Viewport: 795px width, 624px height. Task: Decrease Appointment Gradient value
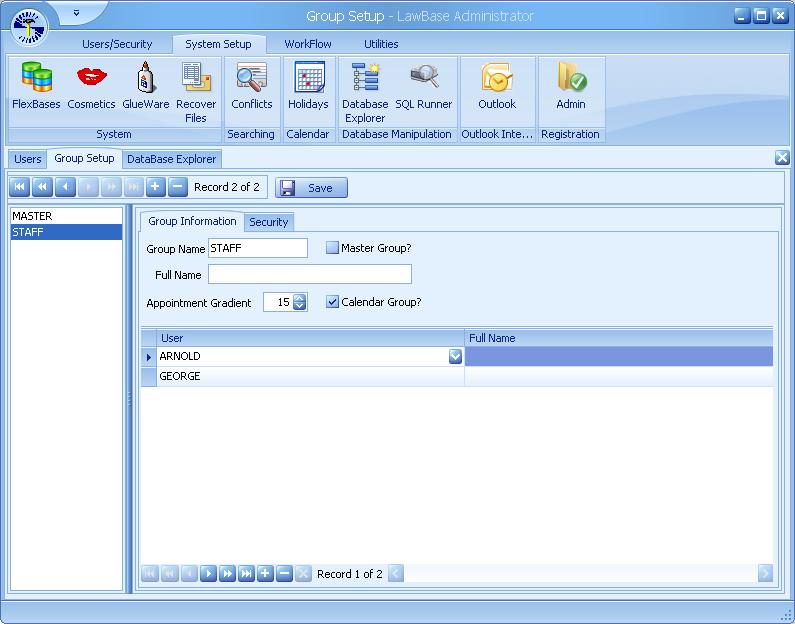(300, 306)
